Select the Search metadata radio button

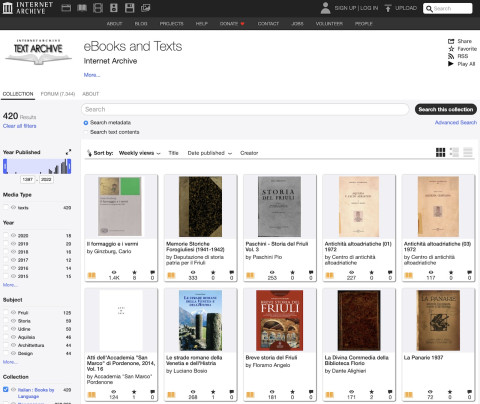(86, 123)
